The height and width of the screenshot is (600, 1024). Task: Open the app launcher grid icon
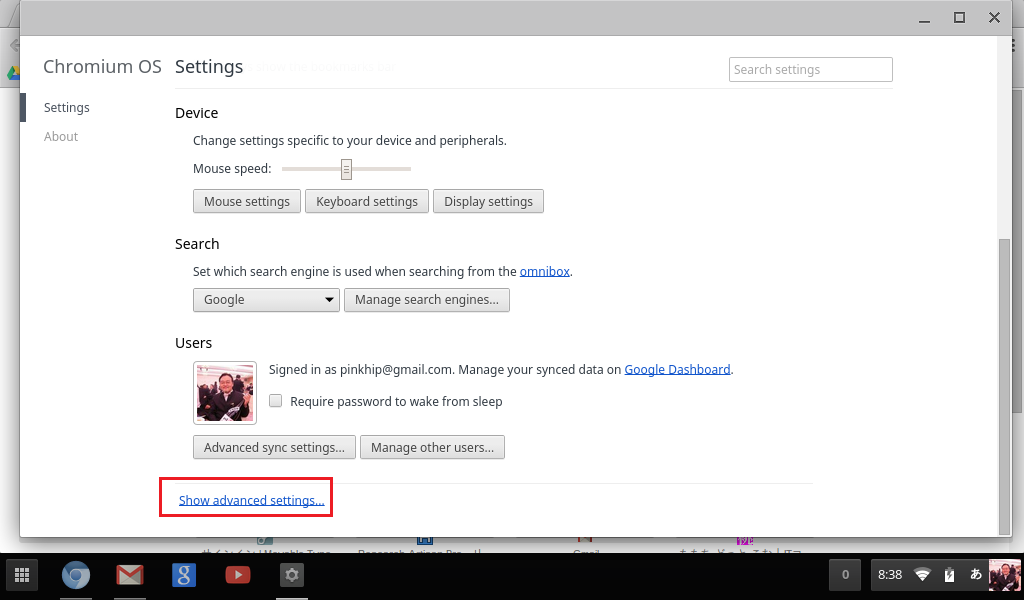[x=22, y=575]
